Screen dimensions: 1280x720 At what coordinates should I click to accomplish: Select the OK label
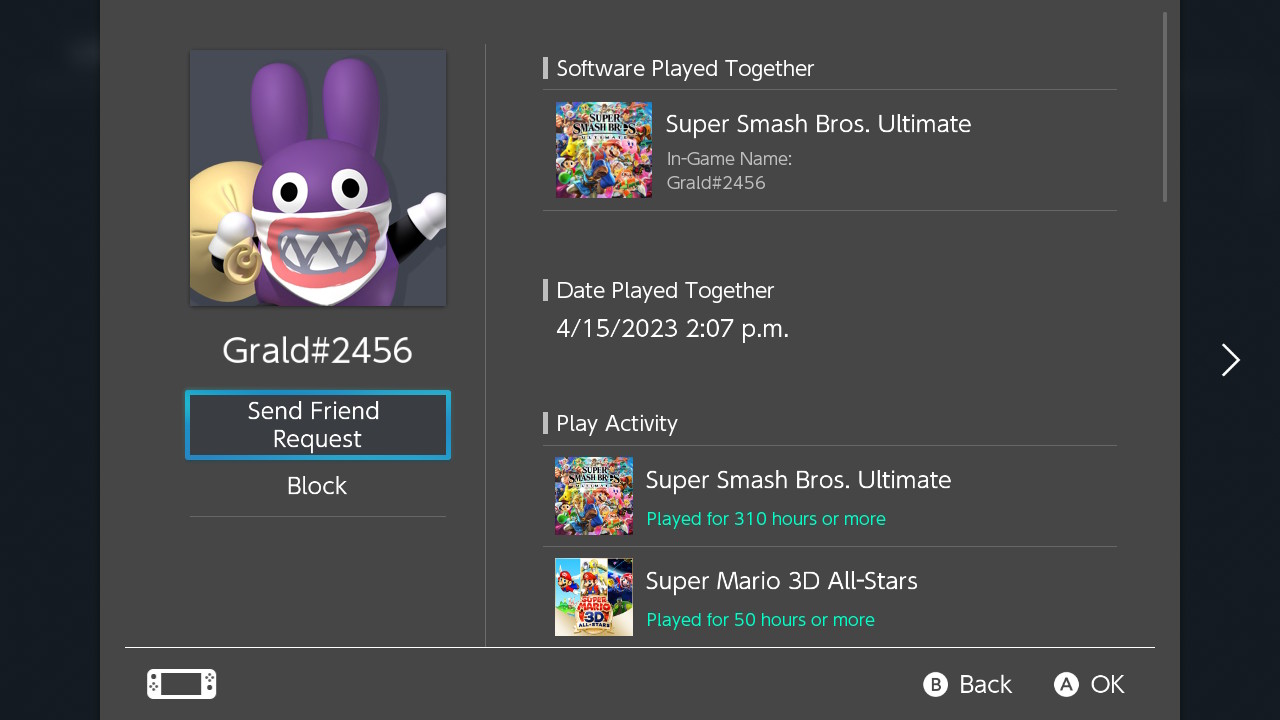click(x=1107, y=684)
